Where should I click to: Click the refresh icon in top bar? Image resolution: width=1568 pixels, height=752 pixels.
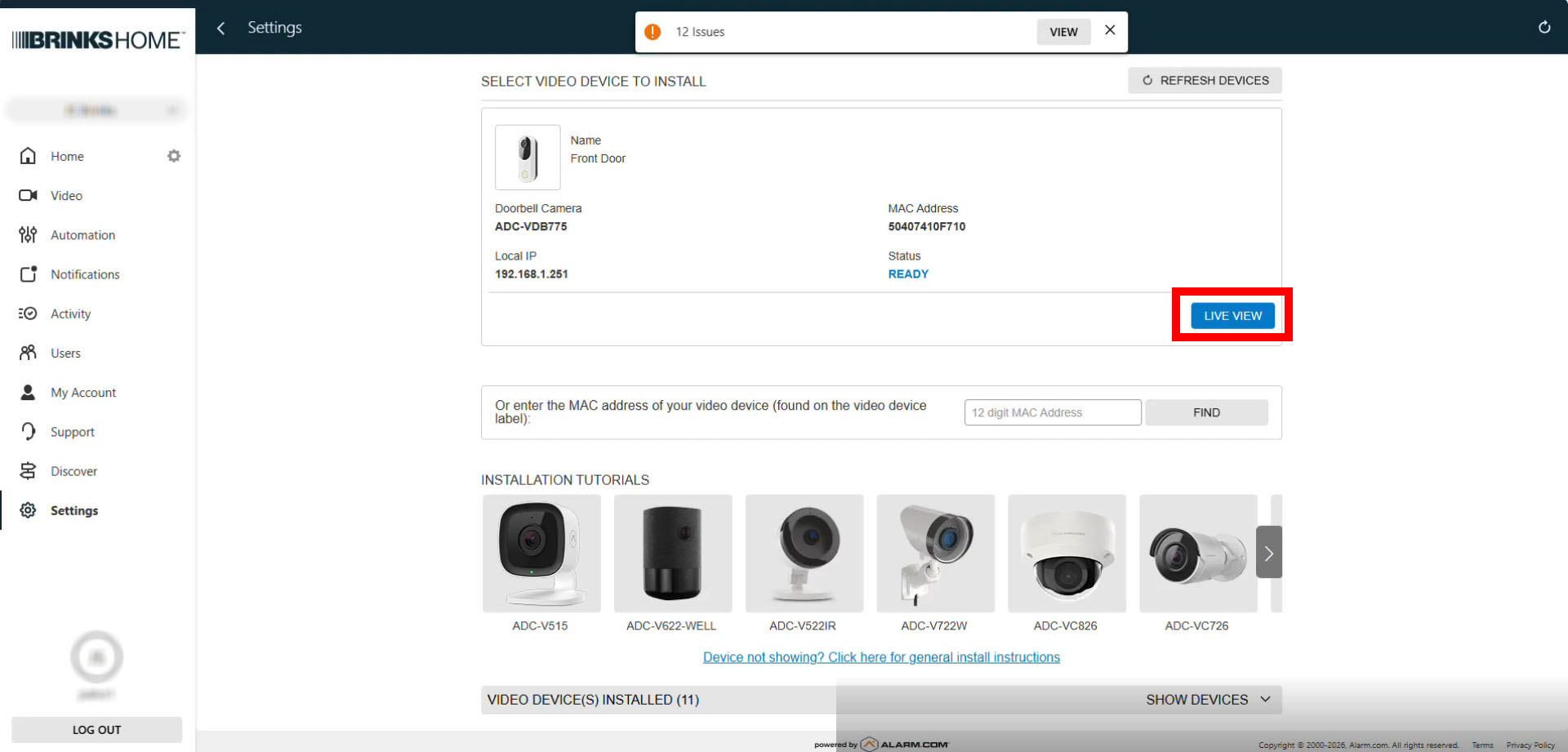tap(1544, 27)
